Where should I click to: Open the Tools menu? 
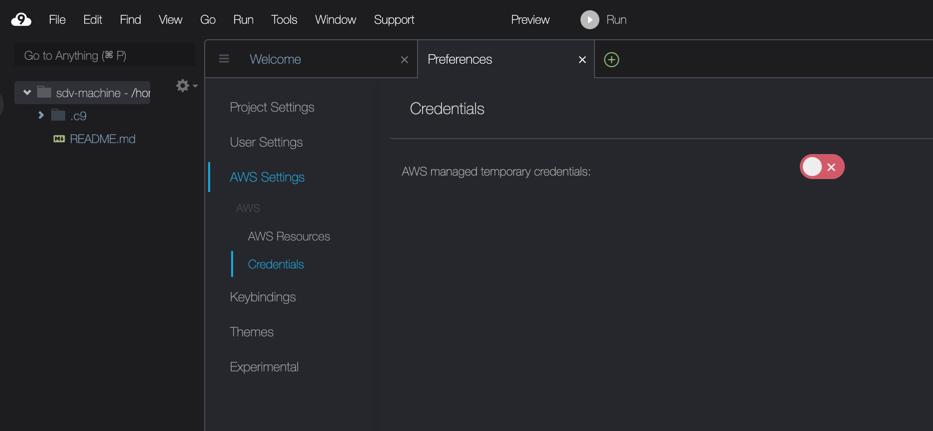pos(284,20)
